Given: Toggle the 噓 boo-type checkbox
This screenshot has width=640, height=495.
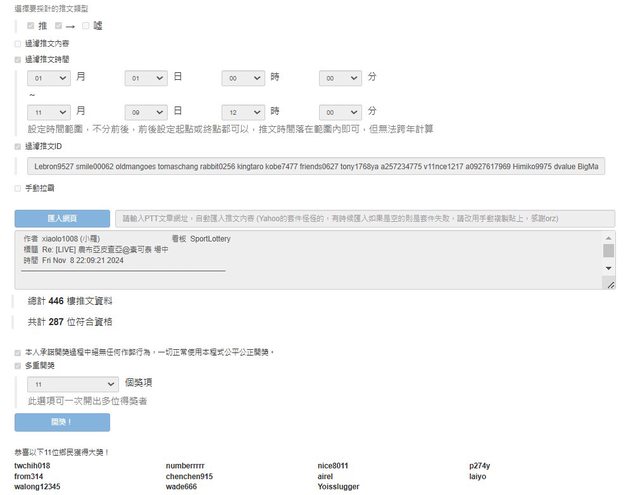Looking at the screenshot, I should pyautogui.click(x=86, y=25).
